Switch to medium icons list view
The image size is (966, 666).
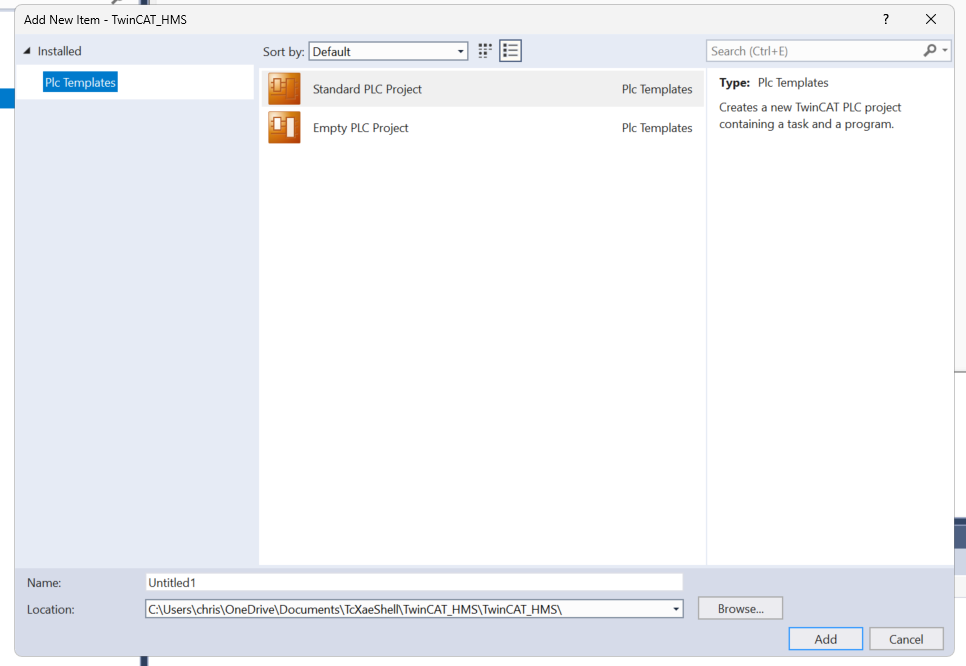tap(510, 51)
